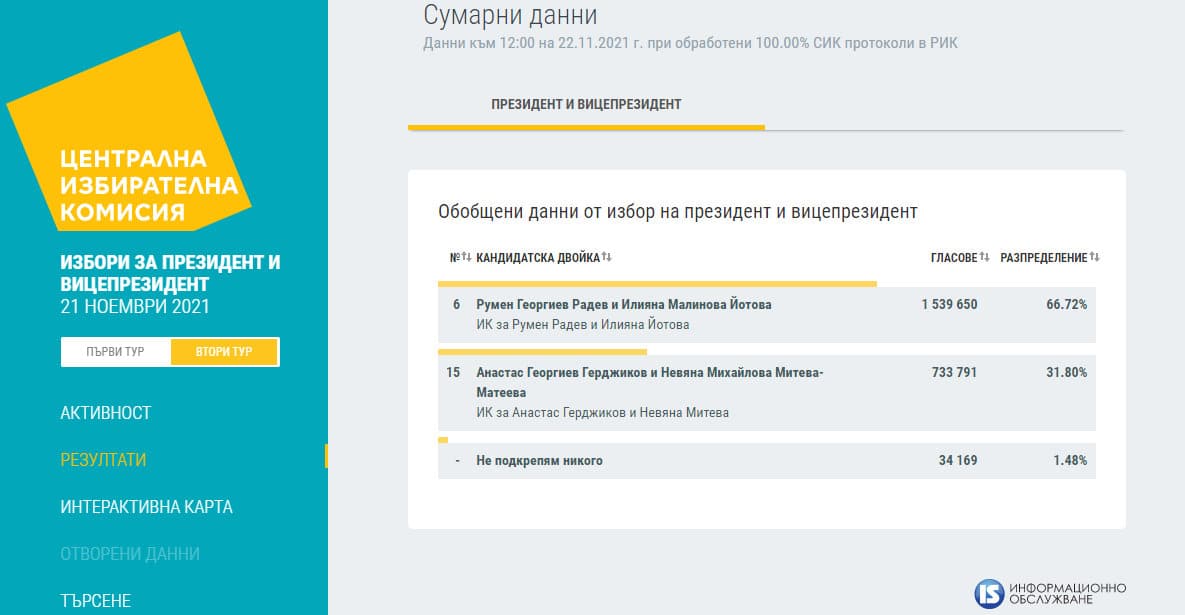1185x615 pixels.
Task: Select the Президент и вицепрезидент tab
Action: [586, 105]
